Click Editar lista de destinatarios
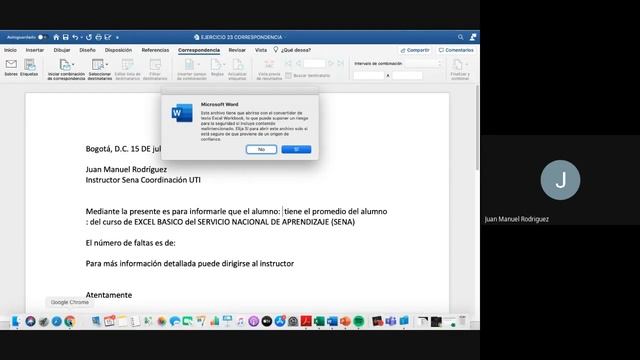The width and height of the screenshot is (640, 360). [x=128, y=69]
